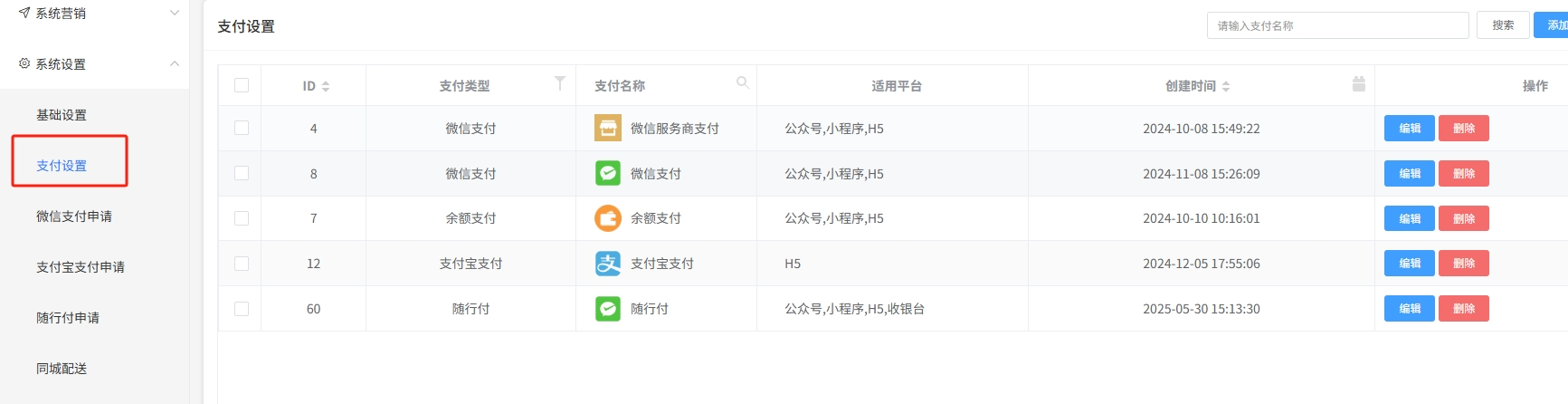Image resolution: width=1568 pixels, height=404 pixels.
Task: Sort the table by ID column
Action: (x=326, y=86)
